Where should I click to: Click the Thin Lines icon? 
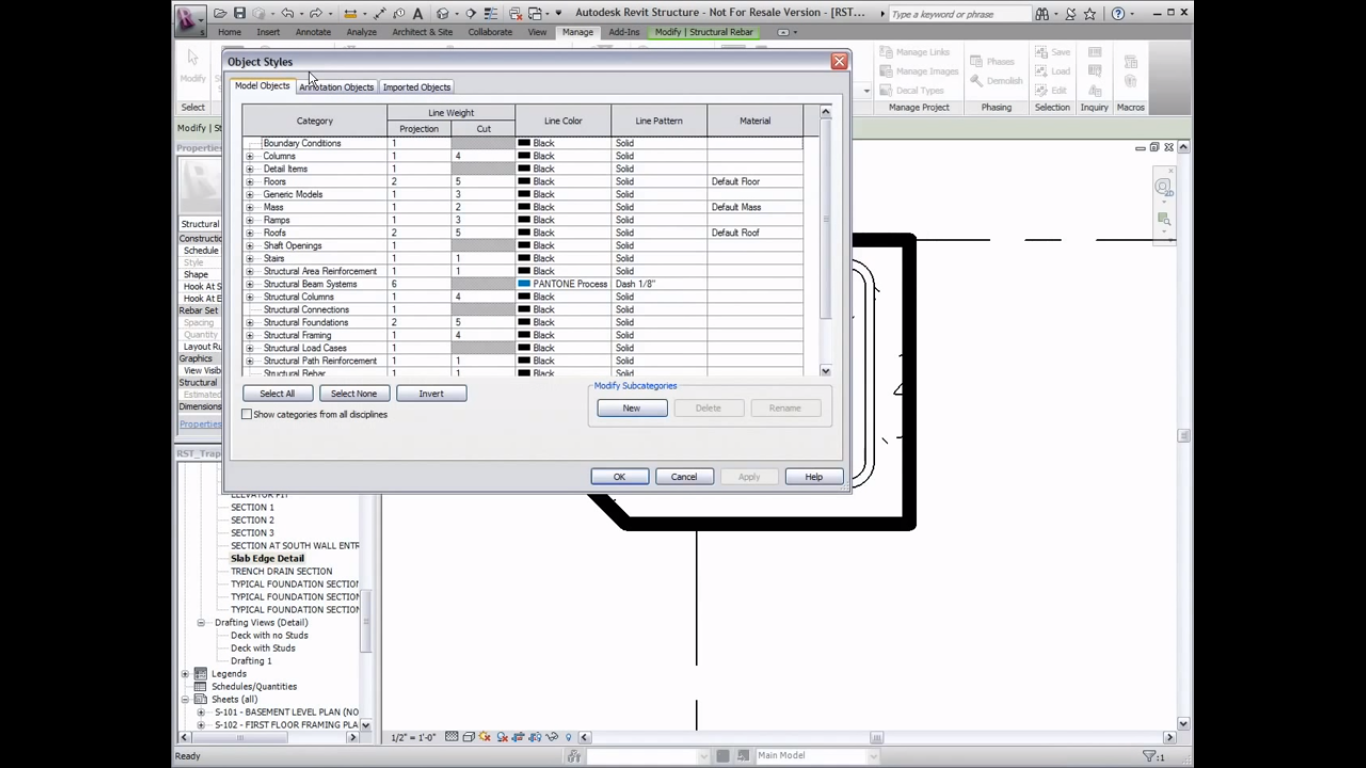pyautogui.click(x=491, y=14)
